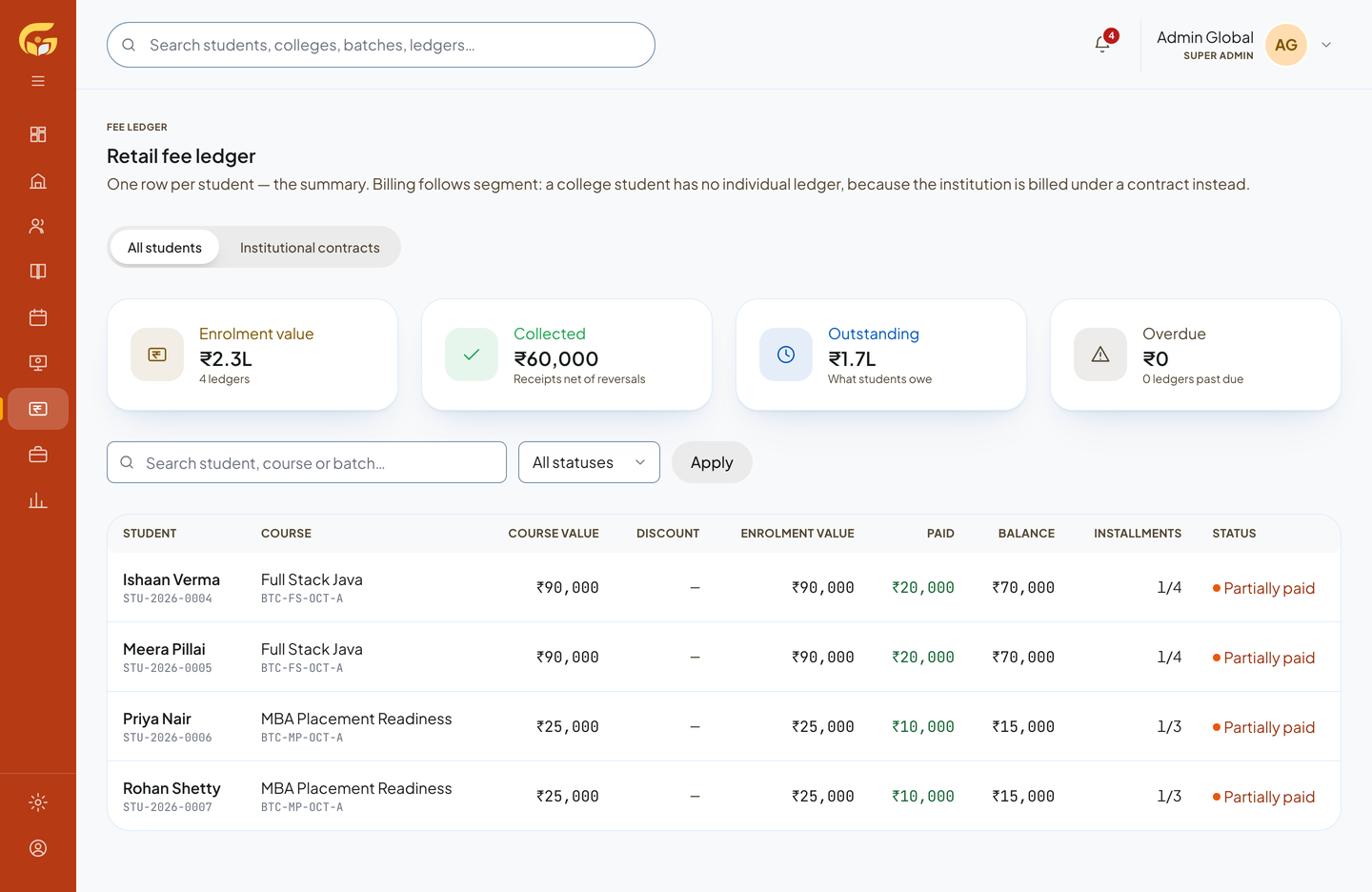Click the ENROLMENT VALUE column header
Image resolution: width=1372 pixels, height=892 pixels.
[797, 534]
